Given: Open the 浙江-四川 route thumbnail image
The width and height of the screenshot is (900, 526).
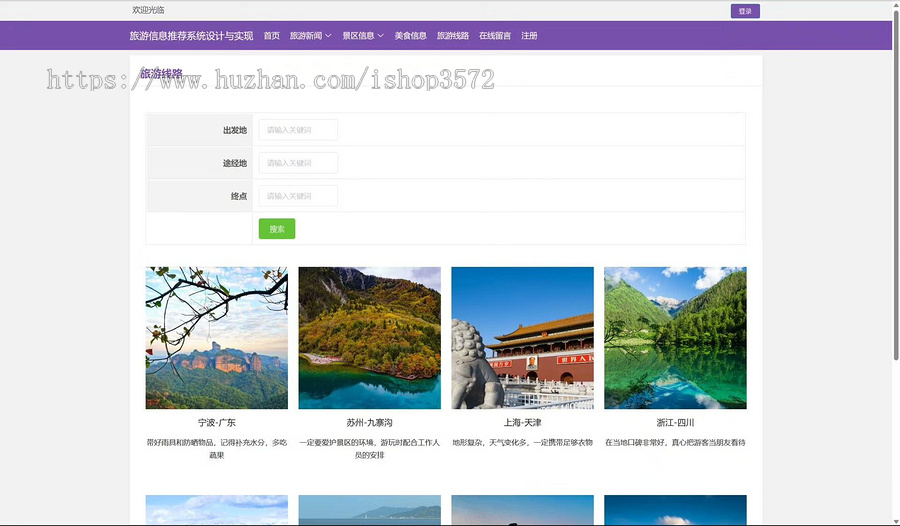Looking at the screenshot, I should click(x=675, y=338).
